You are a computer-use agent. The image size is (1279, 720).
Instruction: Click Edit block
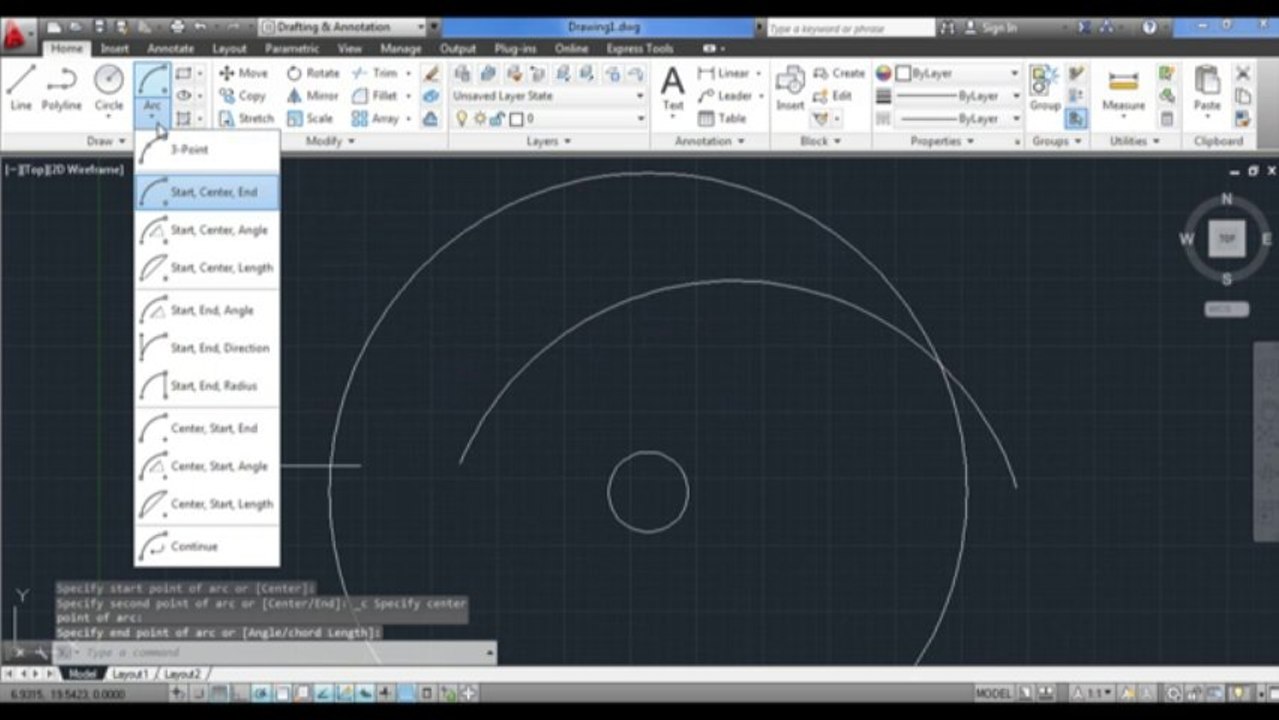833,96
